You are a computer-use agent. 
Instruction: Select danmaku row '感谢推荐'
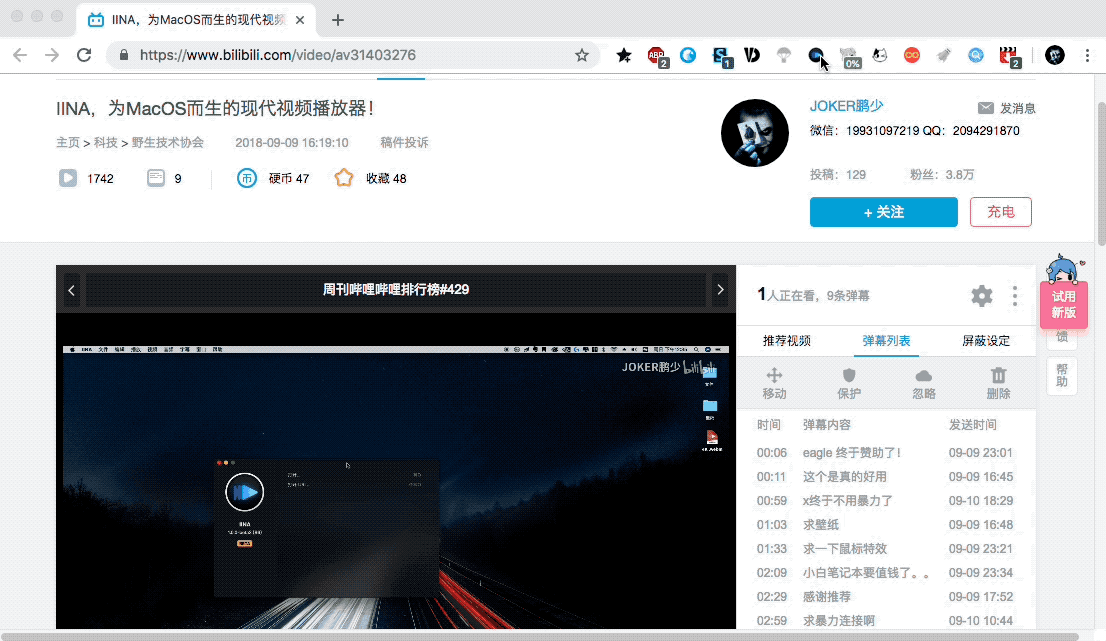(886, 597)
